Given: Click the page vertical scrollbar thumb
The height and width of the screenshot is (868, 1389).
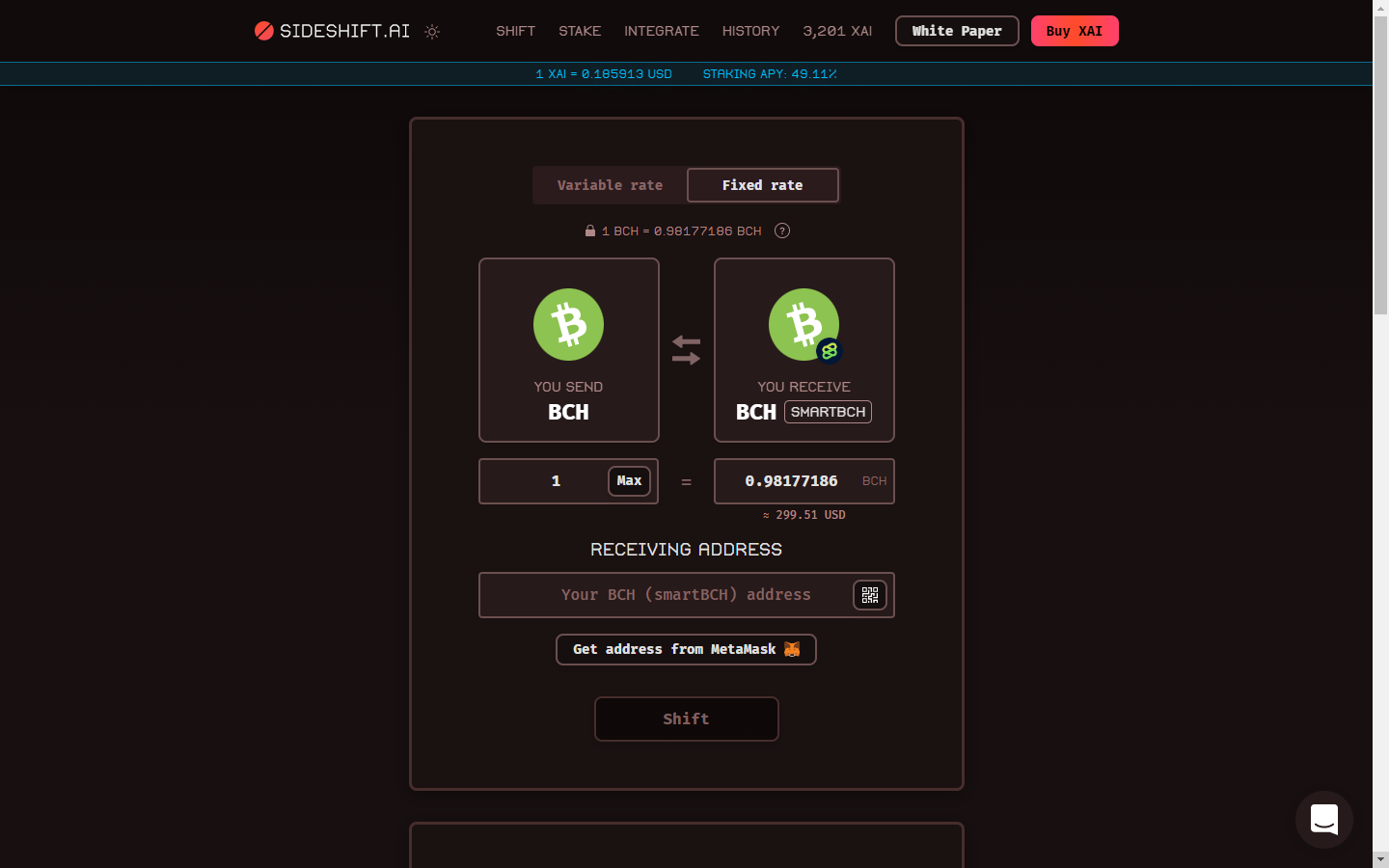Looking at the screenshot, I should (x=1381, y=165).
